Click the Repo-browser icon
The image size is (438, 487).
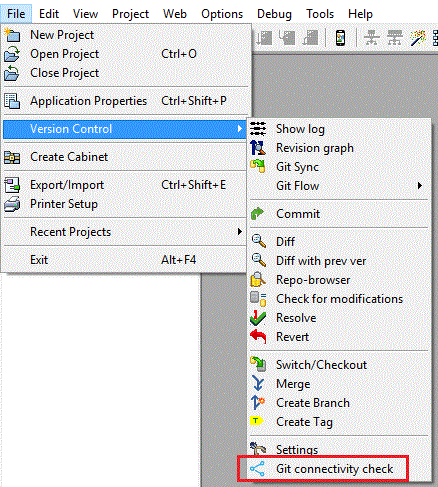(258, 280)
